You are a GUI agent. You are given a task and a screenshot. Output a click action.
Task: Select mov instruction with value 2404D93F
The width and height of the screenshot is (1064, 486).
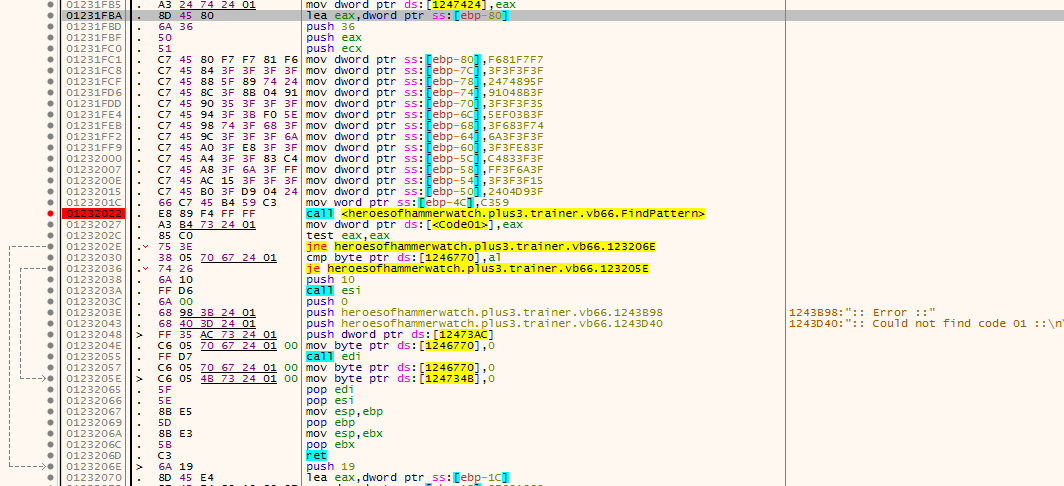[425, 191]
